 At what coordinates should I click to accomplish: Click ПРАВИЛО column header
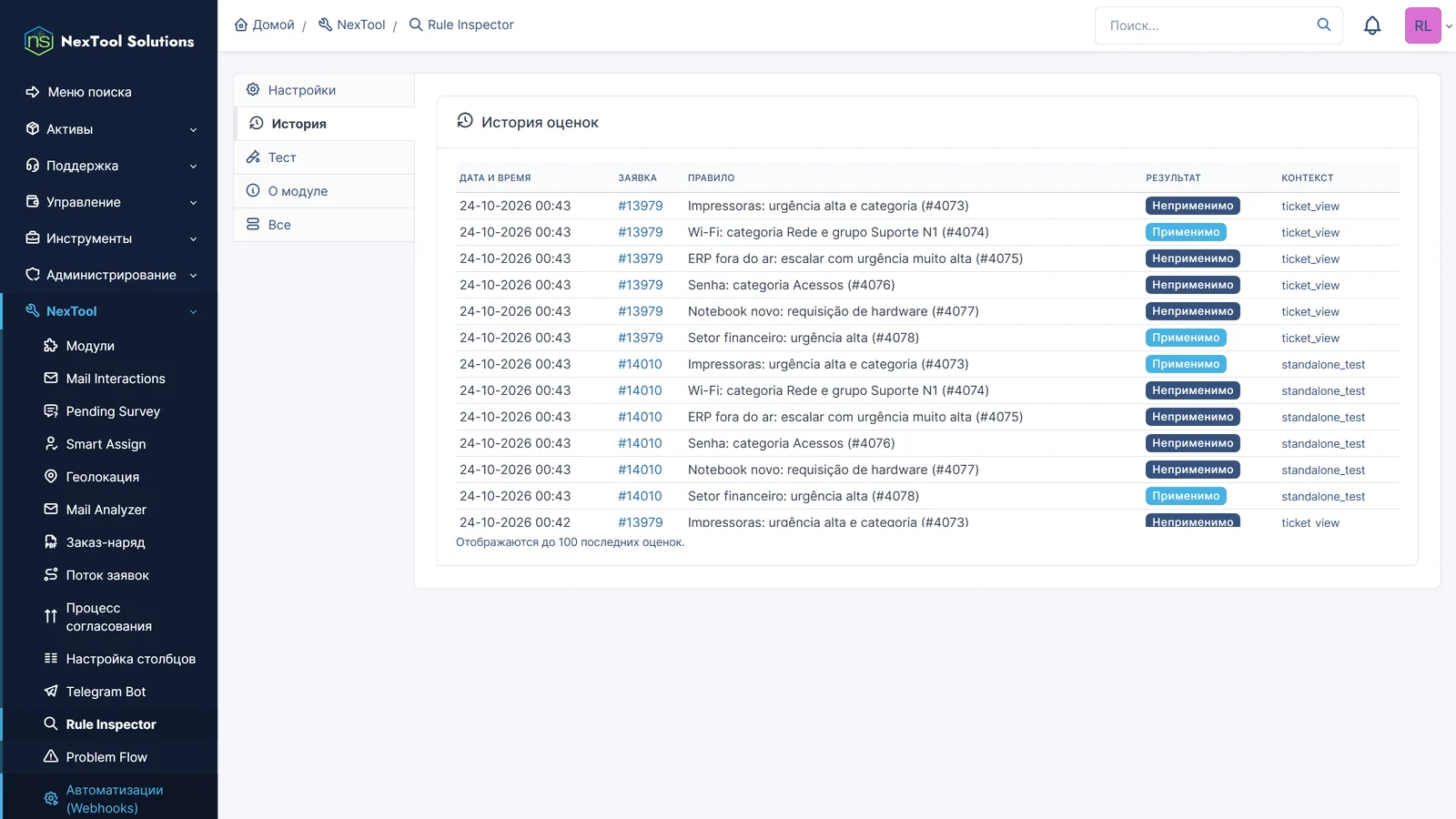[711, 178]
